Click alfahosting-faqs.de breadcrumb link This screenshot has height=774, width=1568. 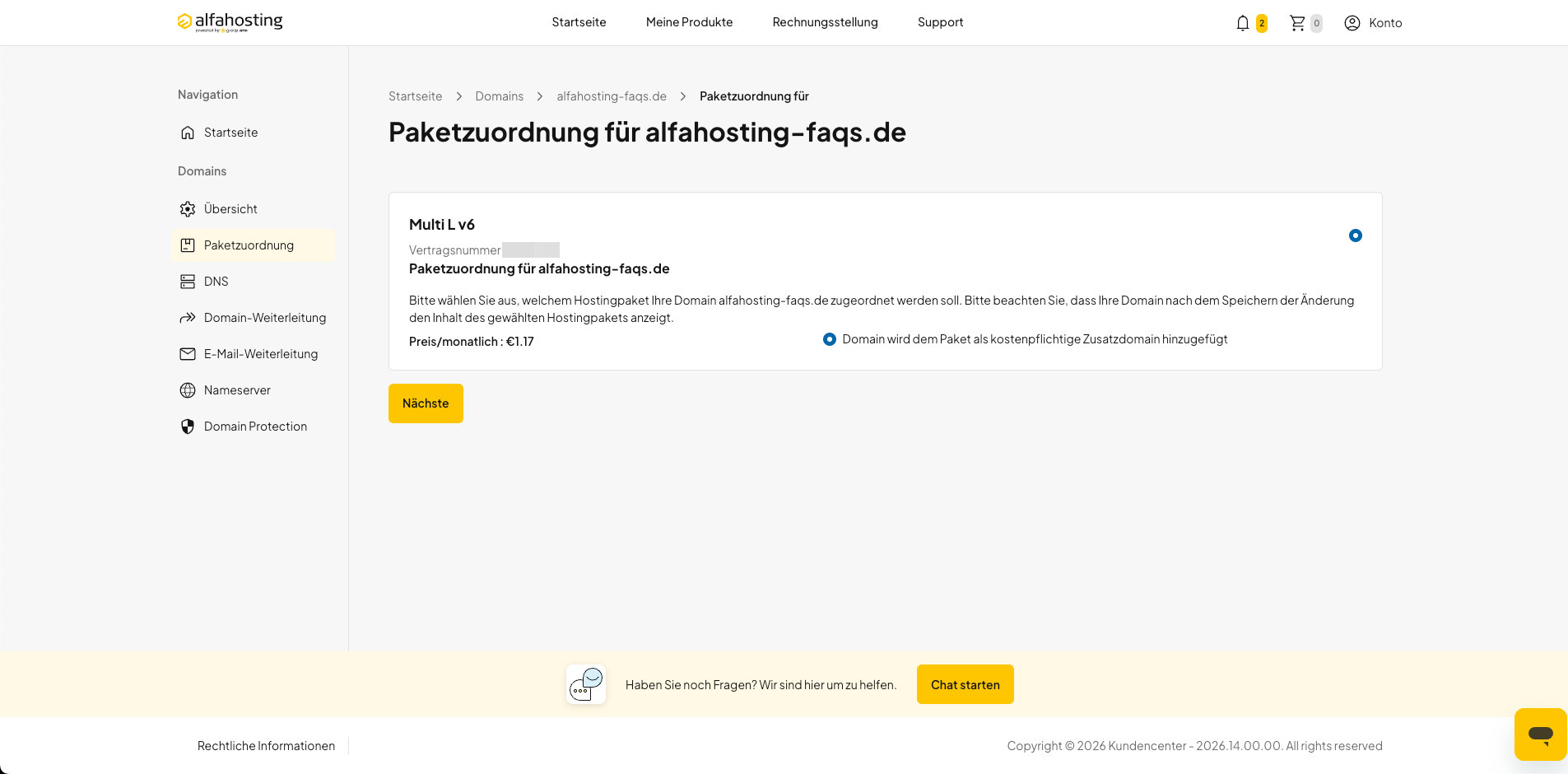[x=612, y=96]
